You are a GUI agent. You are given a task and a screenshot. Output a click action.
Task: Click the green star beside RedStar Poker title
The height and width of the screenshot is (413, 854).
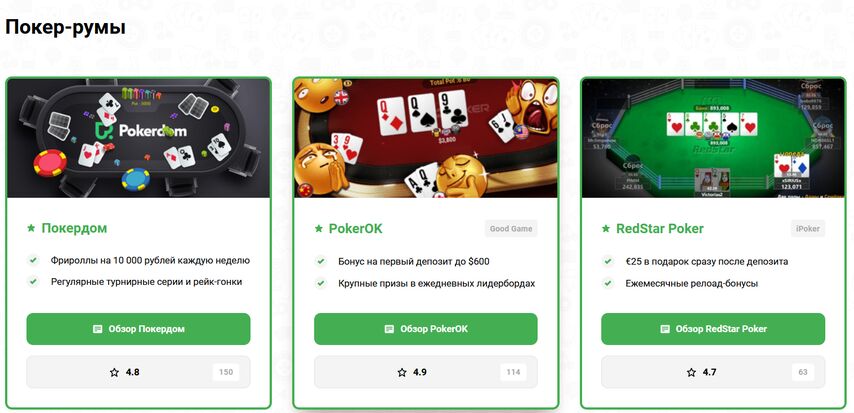pos(606,229)
